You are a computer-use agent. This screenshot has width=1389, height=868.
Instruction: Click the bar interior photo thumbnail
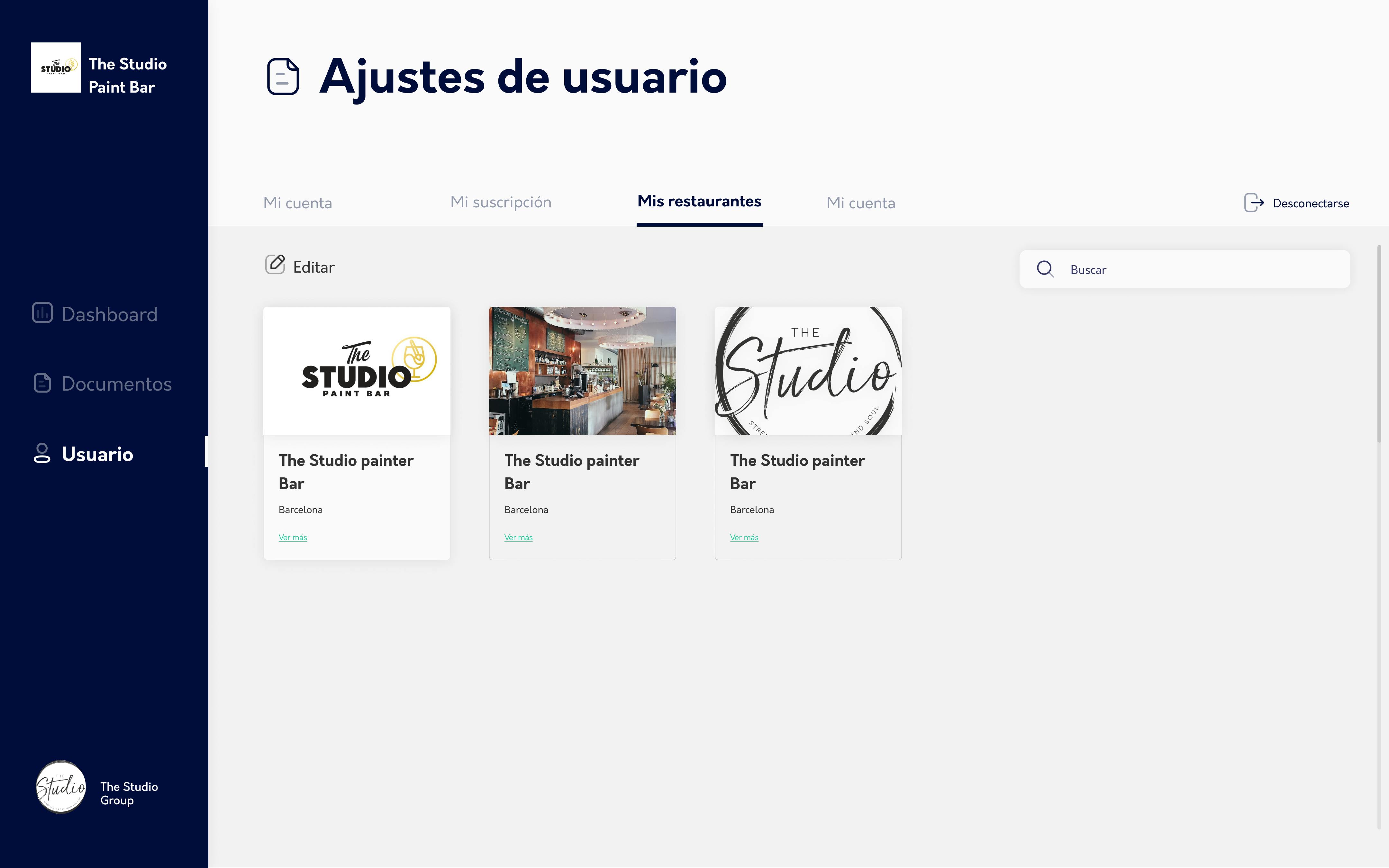point(582,370)
